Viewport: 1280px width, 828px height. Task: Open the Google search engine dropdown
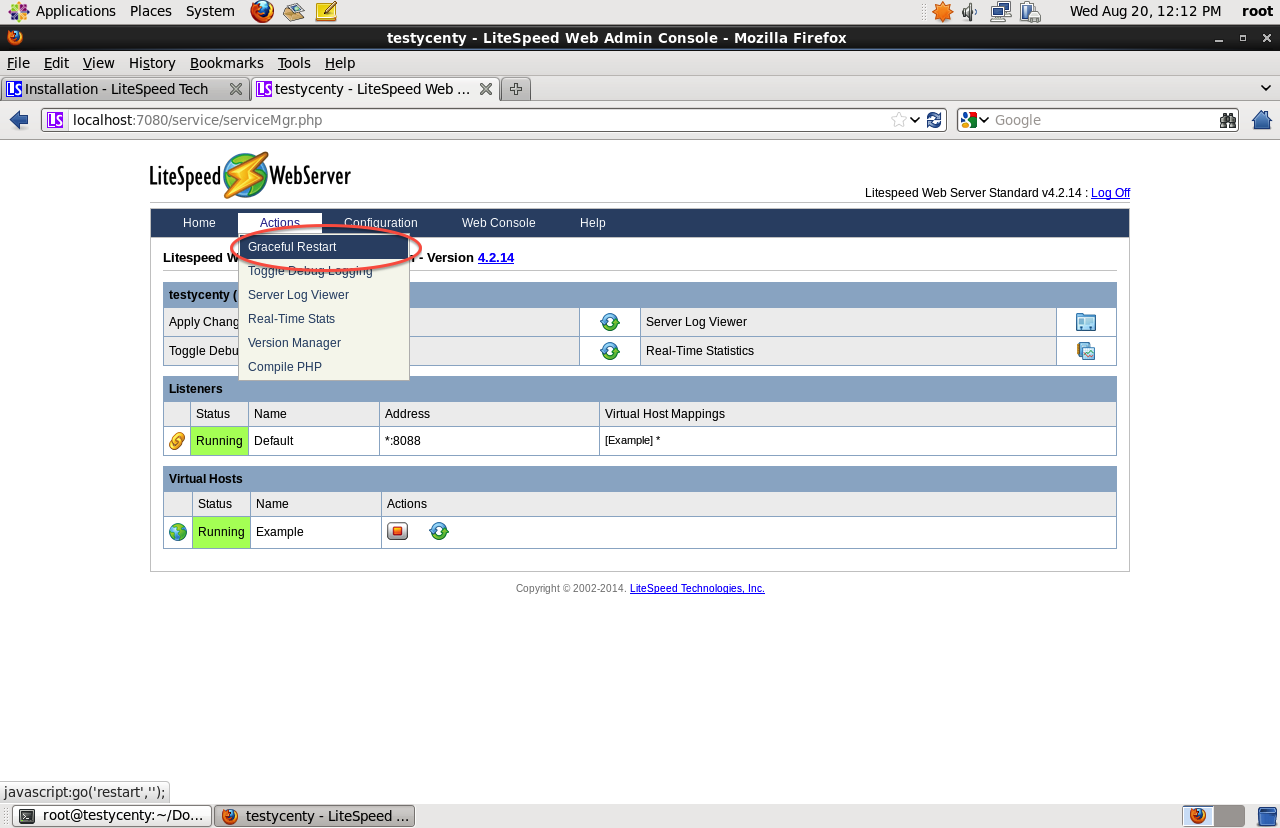(x=975, y=120)
